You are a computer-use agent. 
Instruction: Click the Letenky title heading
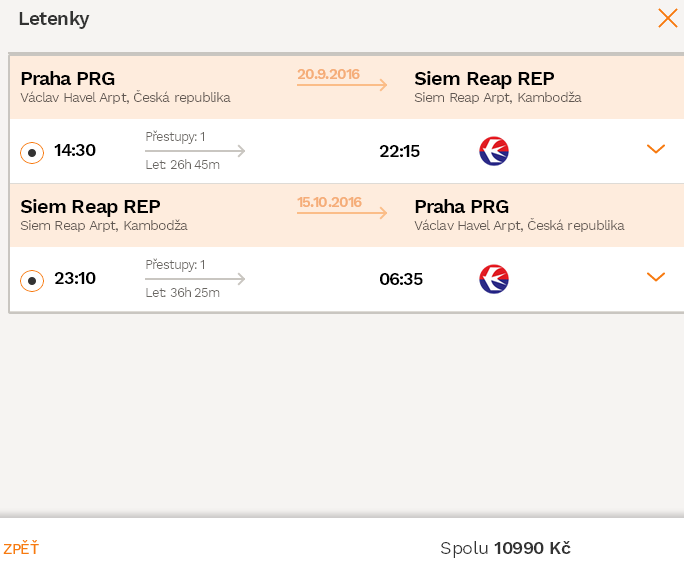click(x=54, y=19)
